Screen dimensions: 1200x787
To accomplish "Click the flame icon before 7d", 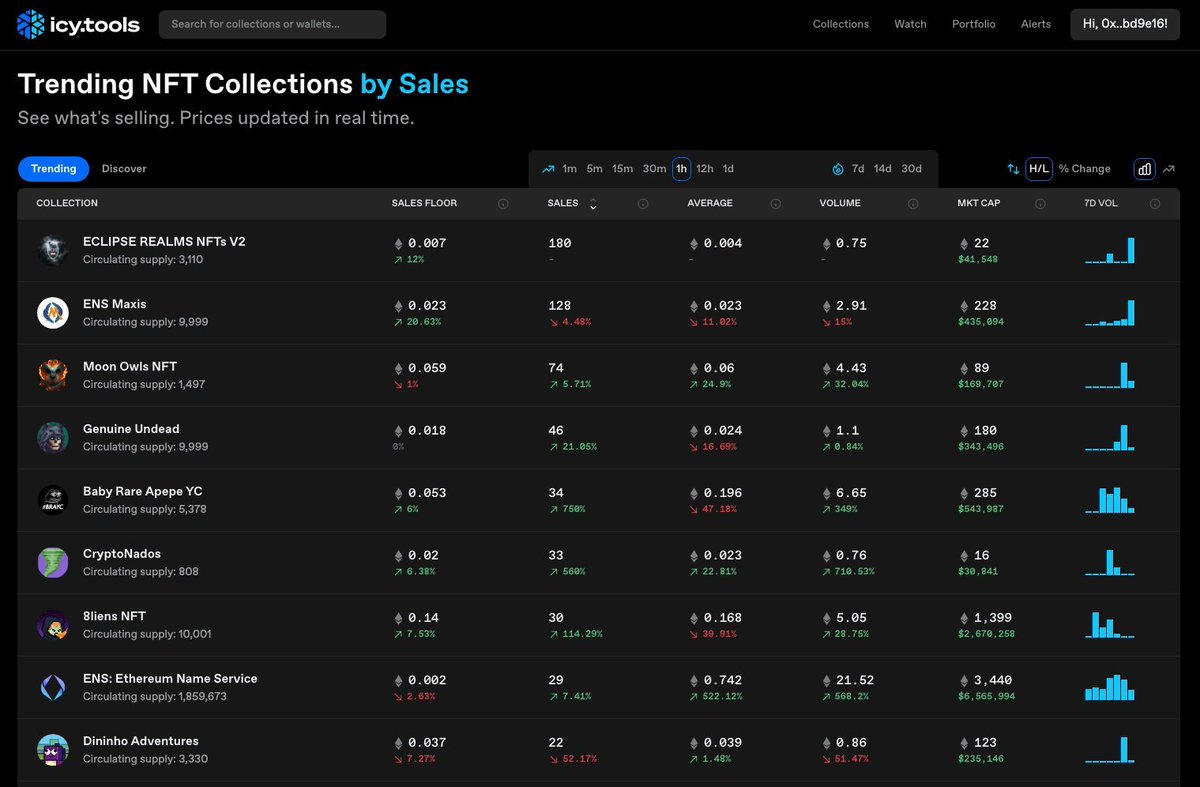I will coord(838,169).
